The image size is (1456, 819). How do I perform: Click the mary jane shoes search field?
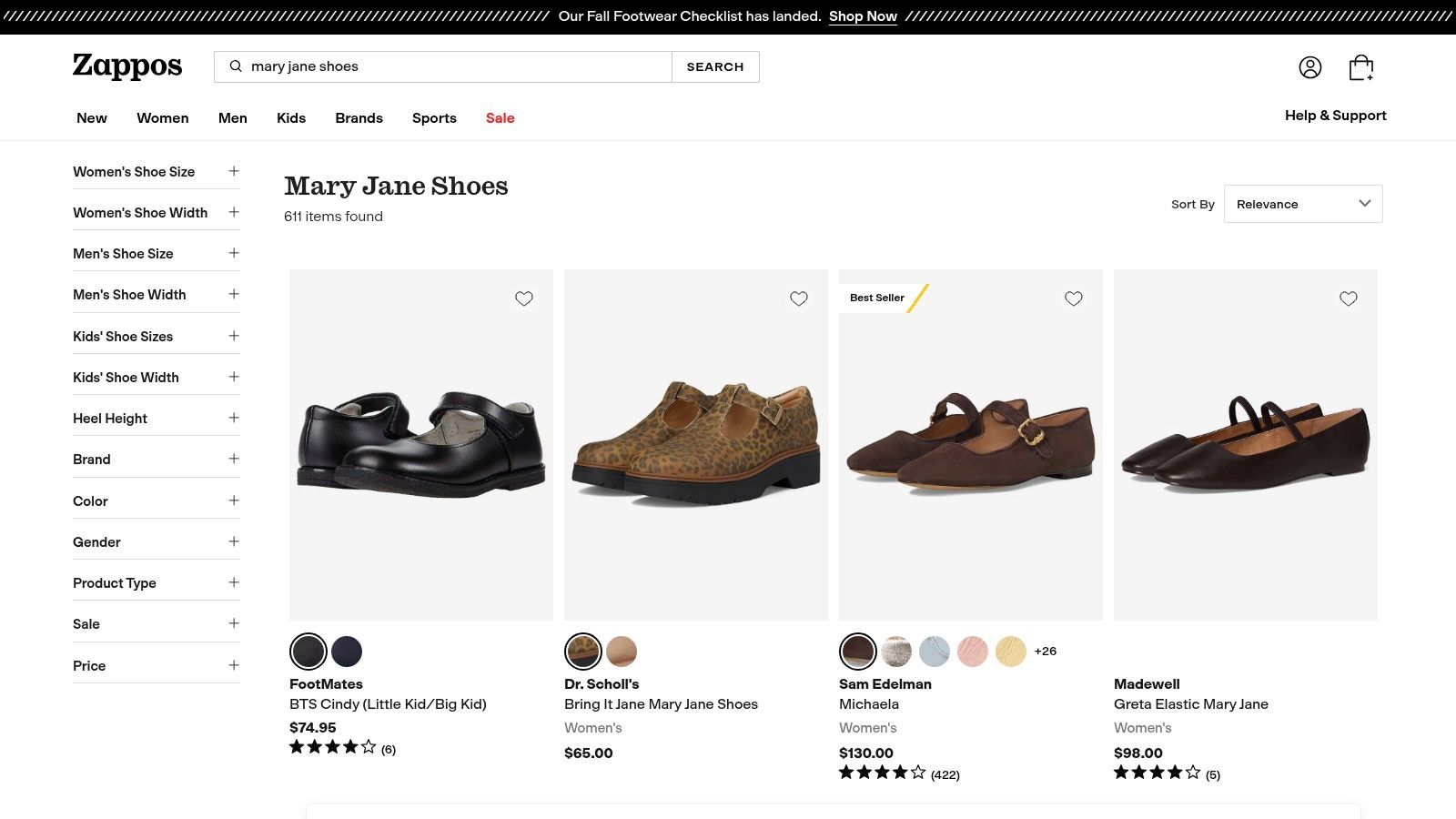pos(455,66)
